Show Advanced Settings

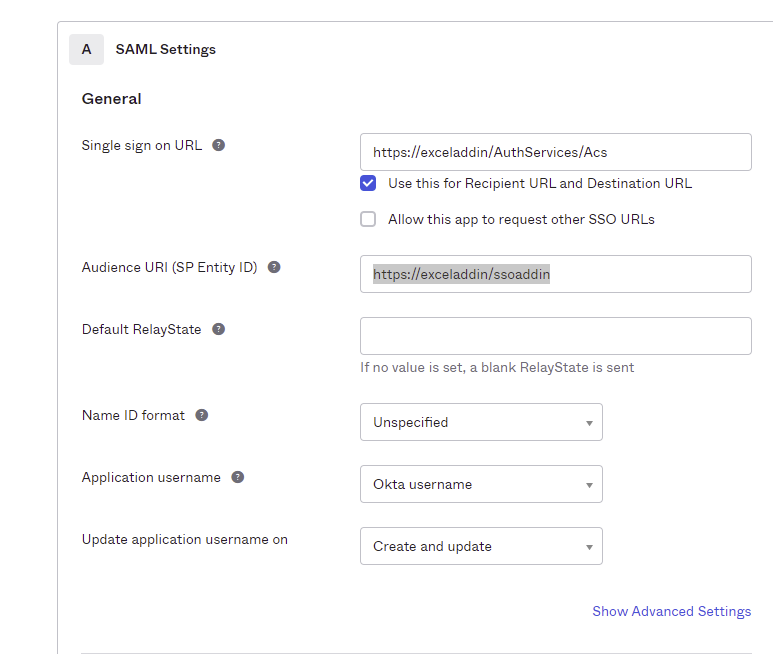[671, 611]
